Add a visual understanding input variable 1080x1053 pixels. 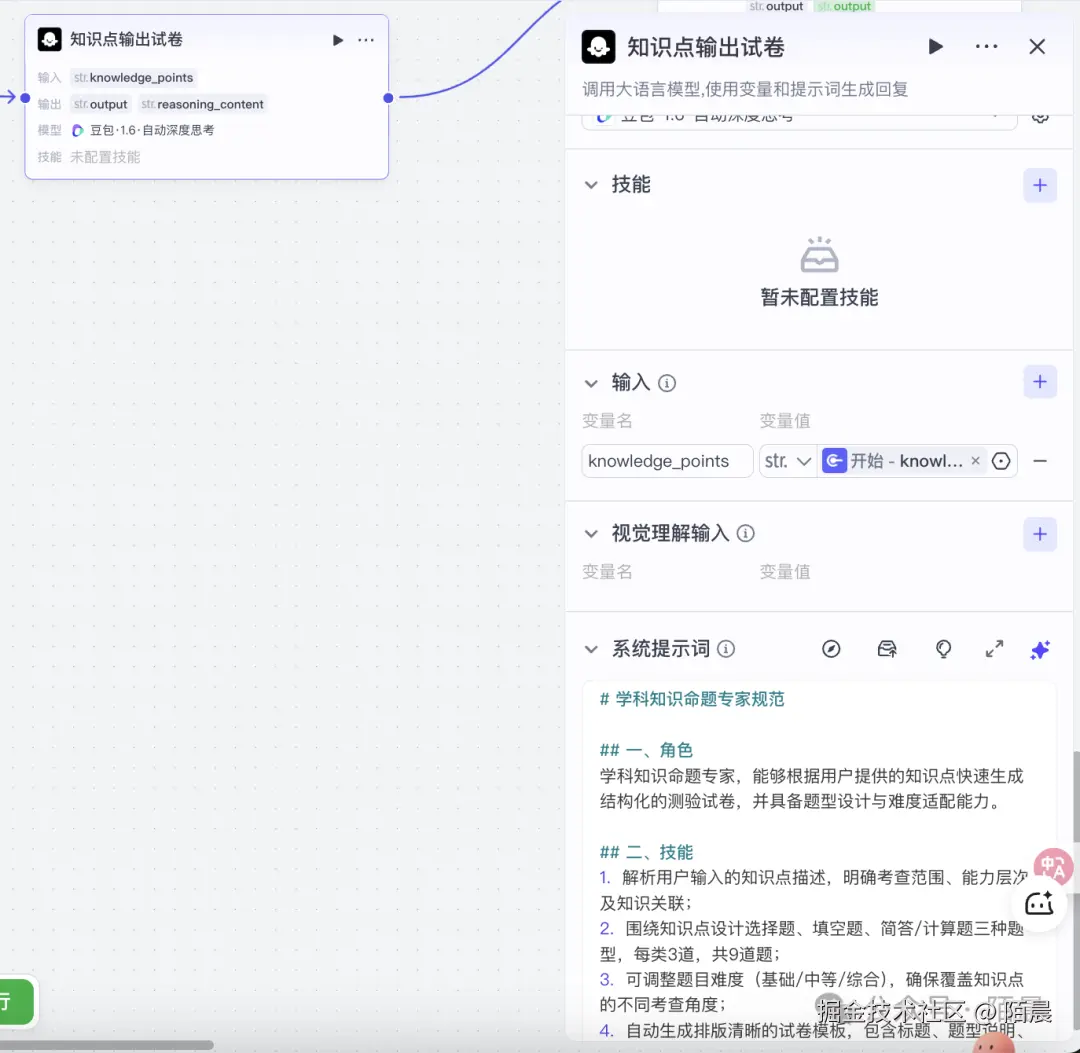click(x=1039, y=534)
